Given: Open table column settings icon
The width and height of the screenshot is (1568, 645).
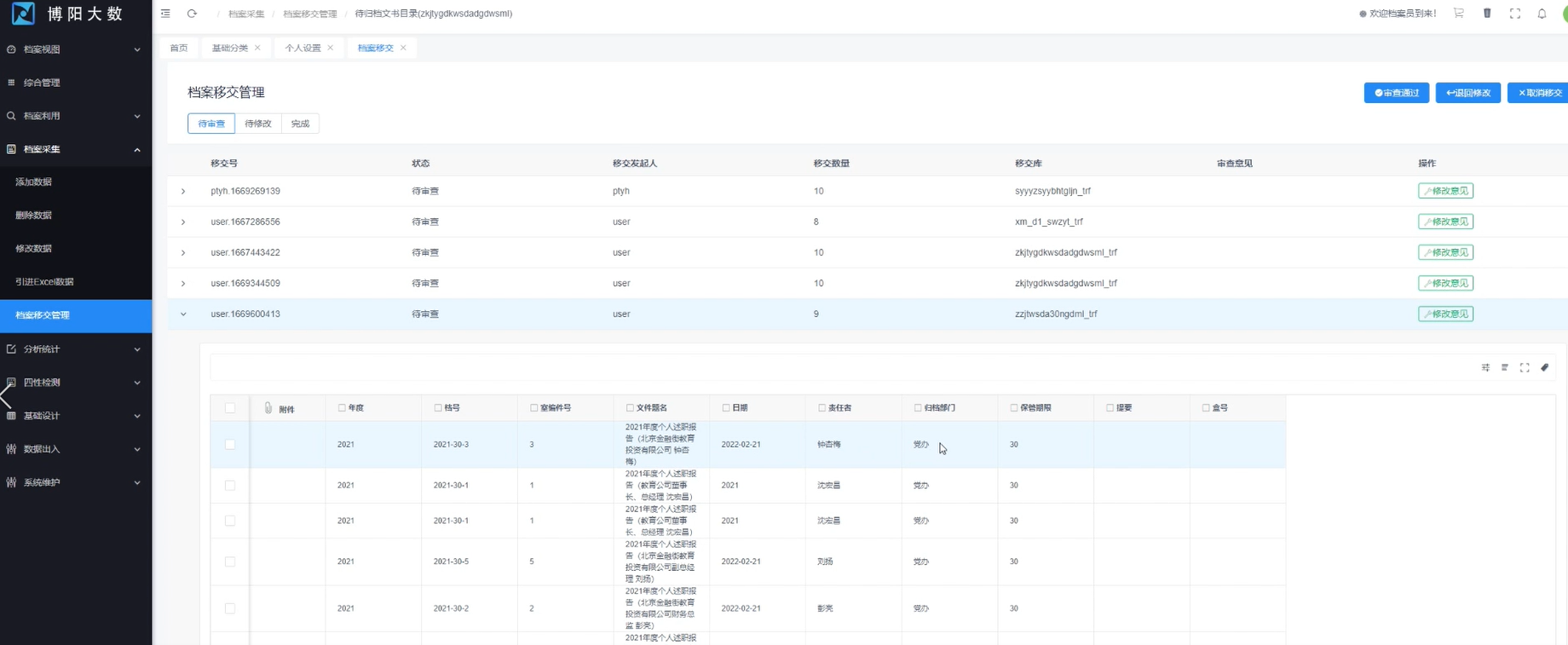Looking at the screenshot, I should click(x=1485, y=367).
